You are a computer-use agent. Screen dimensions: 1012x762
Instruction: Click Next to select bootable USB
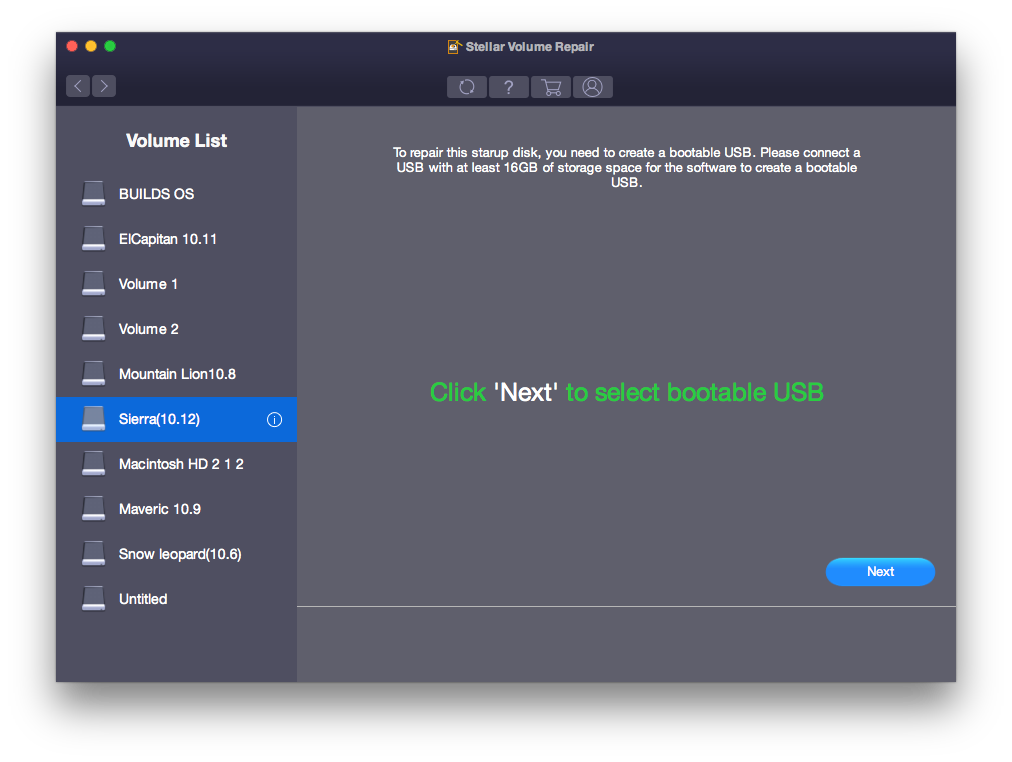(x=880, y=572)
